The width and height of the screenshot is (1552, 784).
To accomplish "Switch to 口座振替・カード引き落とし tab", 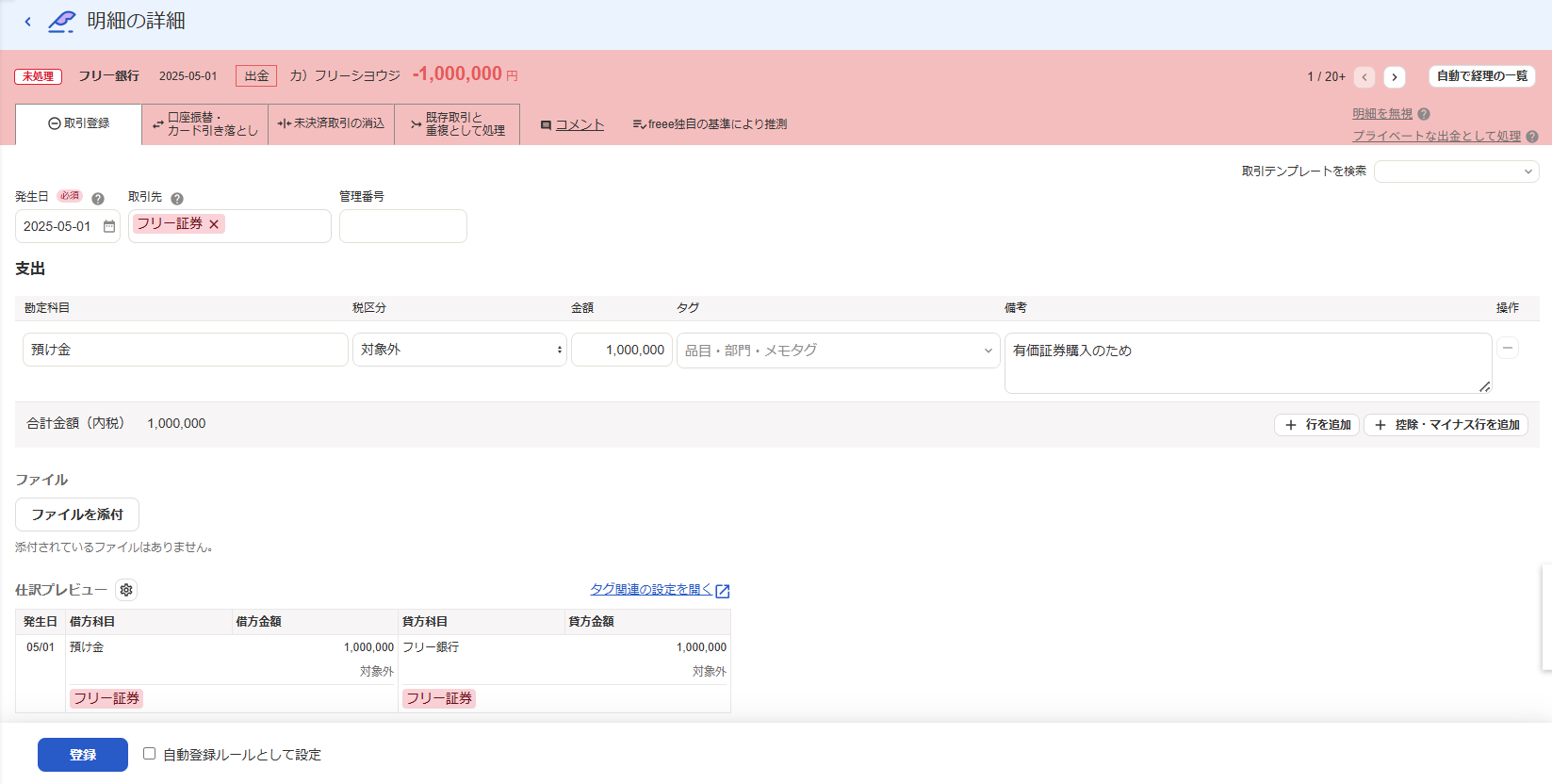I will (x=205, y=124).
